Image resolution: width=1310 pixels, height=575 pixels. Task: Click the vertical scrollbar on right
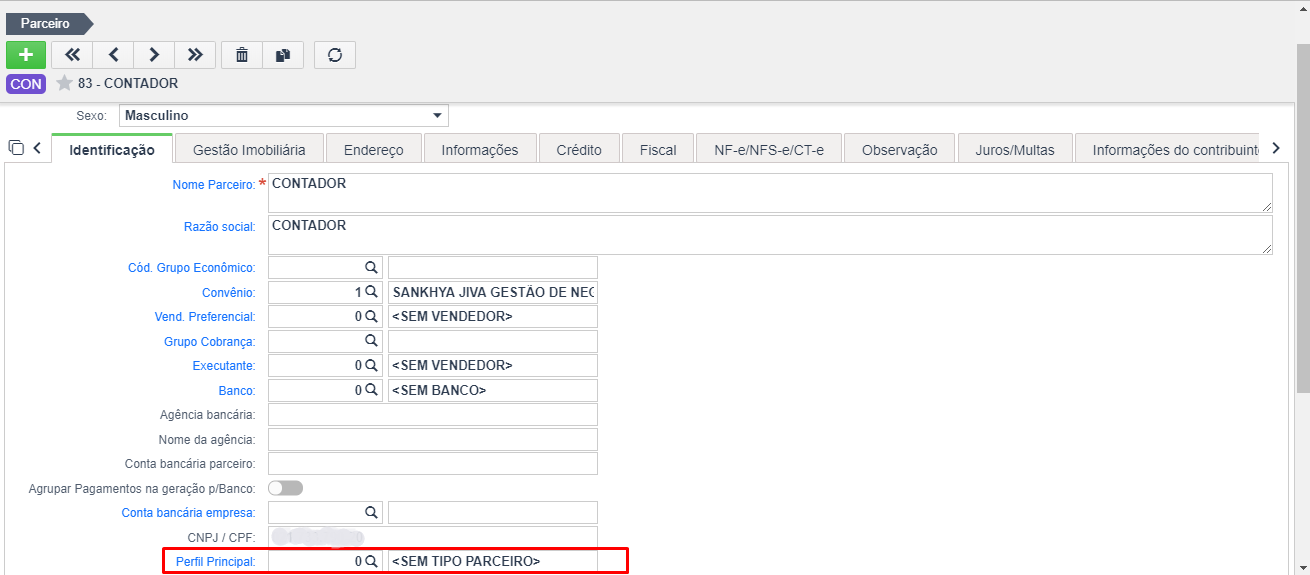click(x=1303, y=220)
